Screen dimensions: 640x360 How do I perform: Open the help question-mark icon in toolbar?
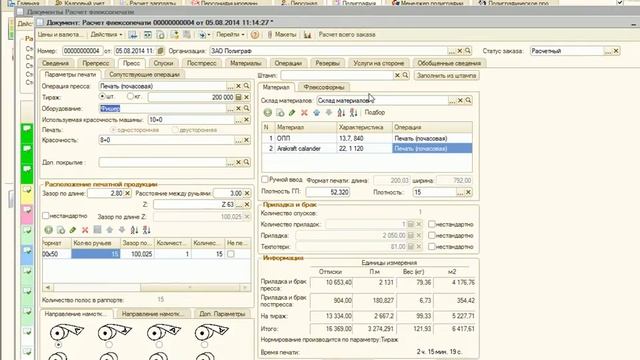pyautogui.click(x=255, y=35)
